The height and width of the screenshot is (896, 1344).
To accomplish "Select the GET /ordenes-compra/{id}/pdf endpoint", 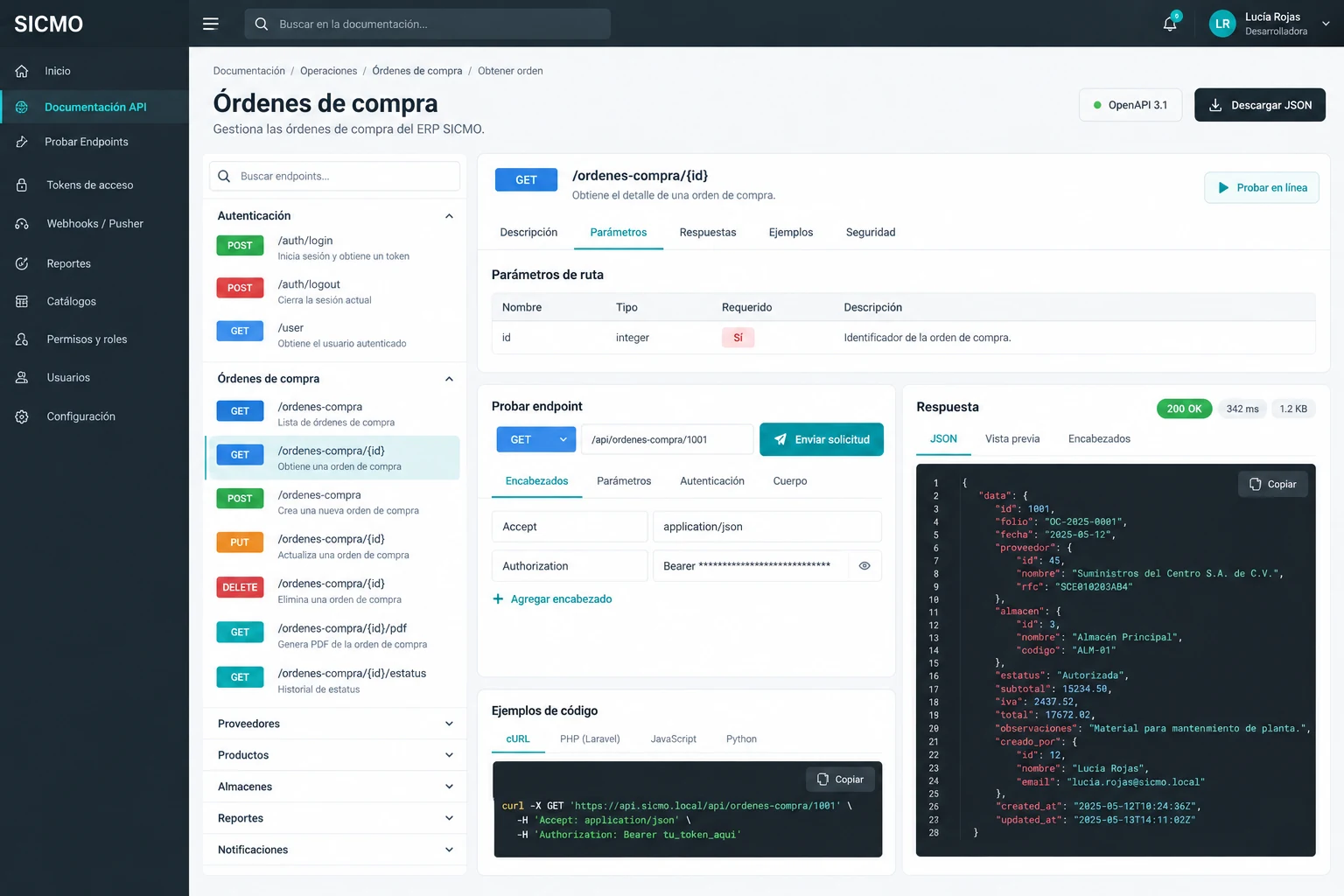I will point(332,635).
